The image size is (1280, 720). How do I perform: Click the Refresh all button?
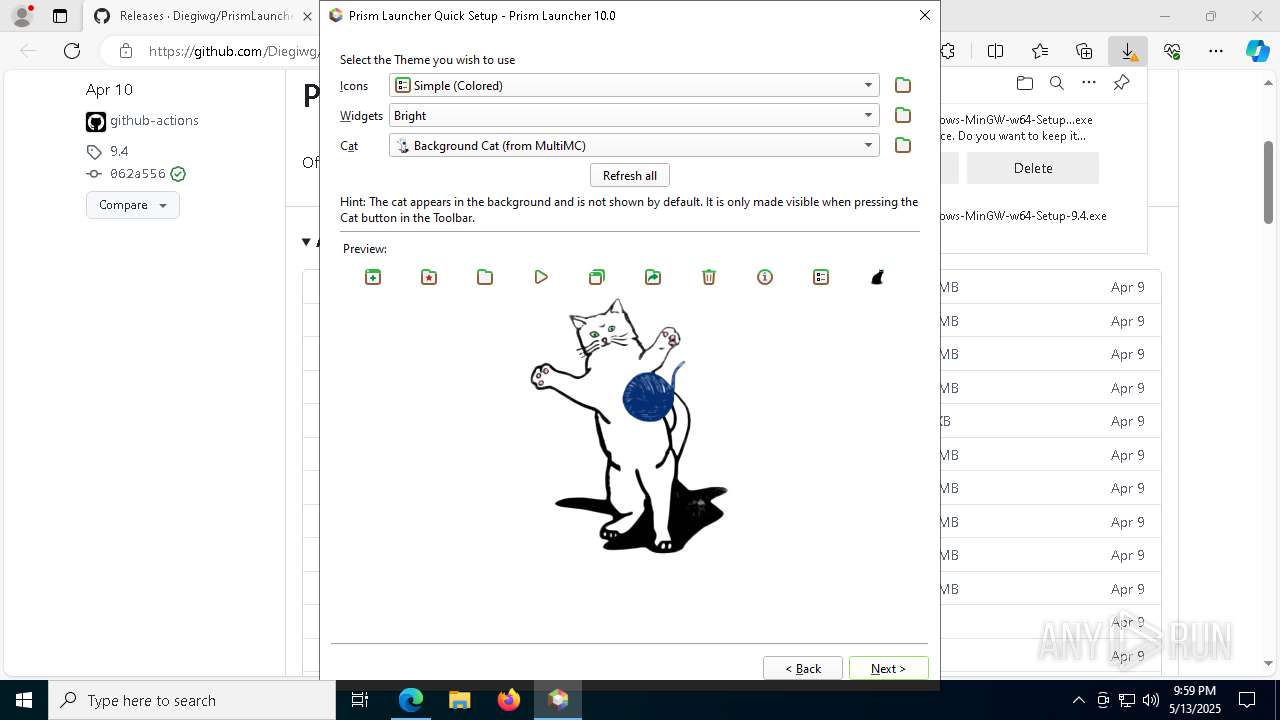(630, 176)
